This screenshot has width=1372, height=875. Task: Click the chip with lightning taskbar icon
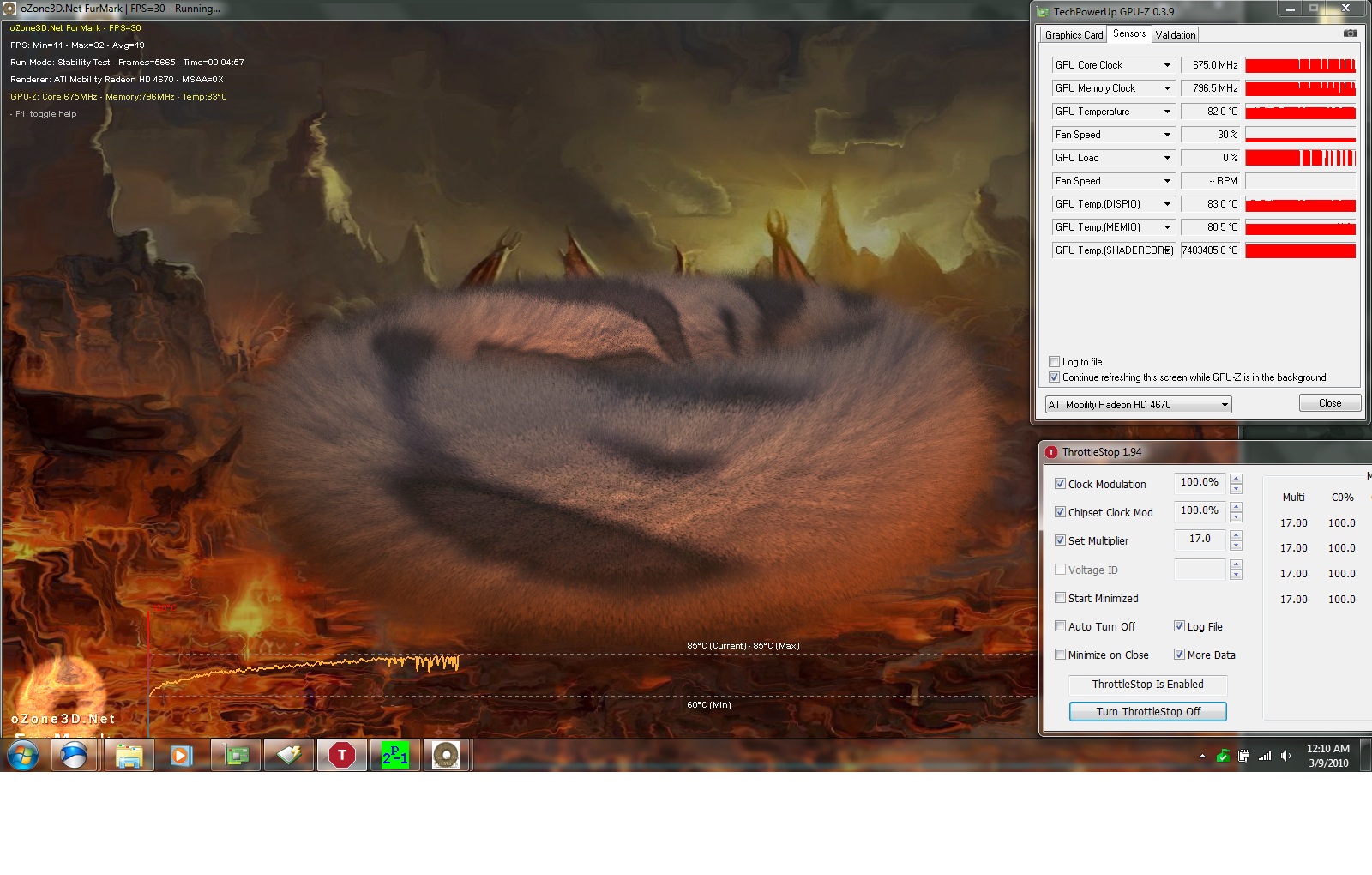coord(289,756)
